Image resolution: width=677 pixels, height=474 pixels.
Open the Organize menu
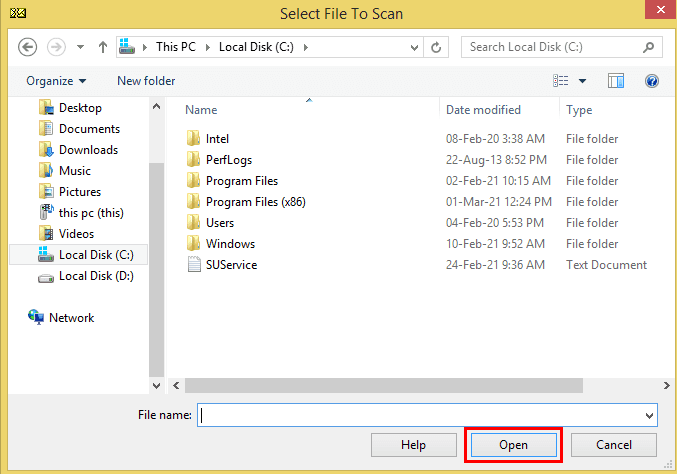tap(56, 81)
